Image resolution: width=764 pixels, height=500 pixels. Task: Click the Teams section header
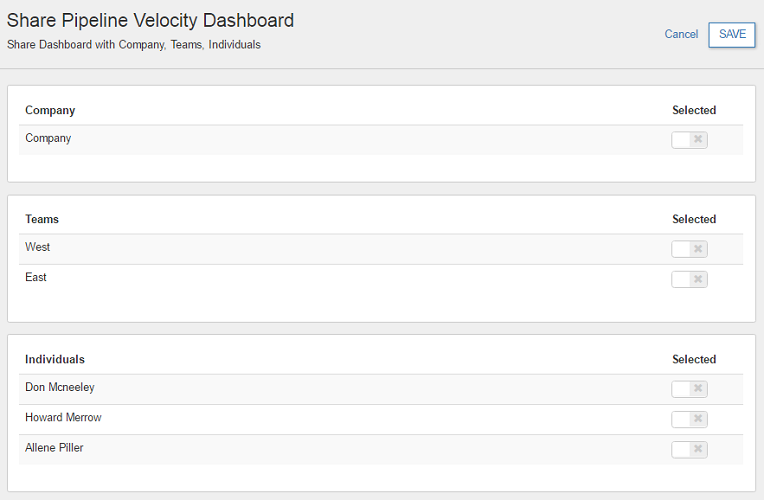click(x=42, y=219)
